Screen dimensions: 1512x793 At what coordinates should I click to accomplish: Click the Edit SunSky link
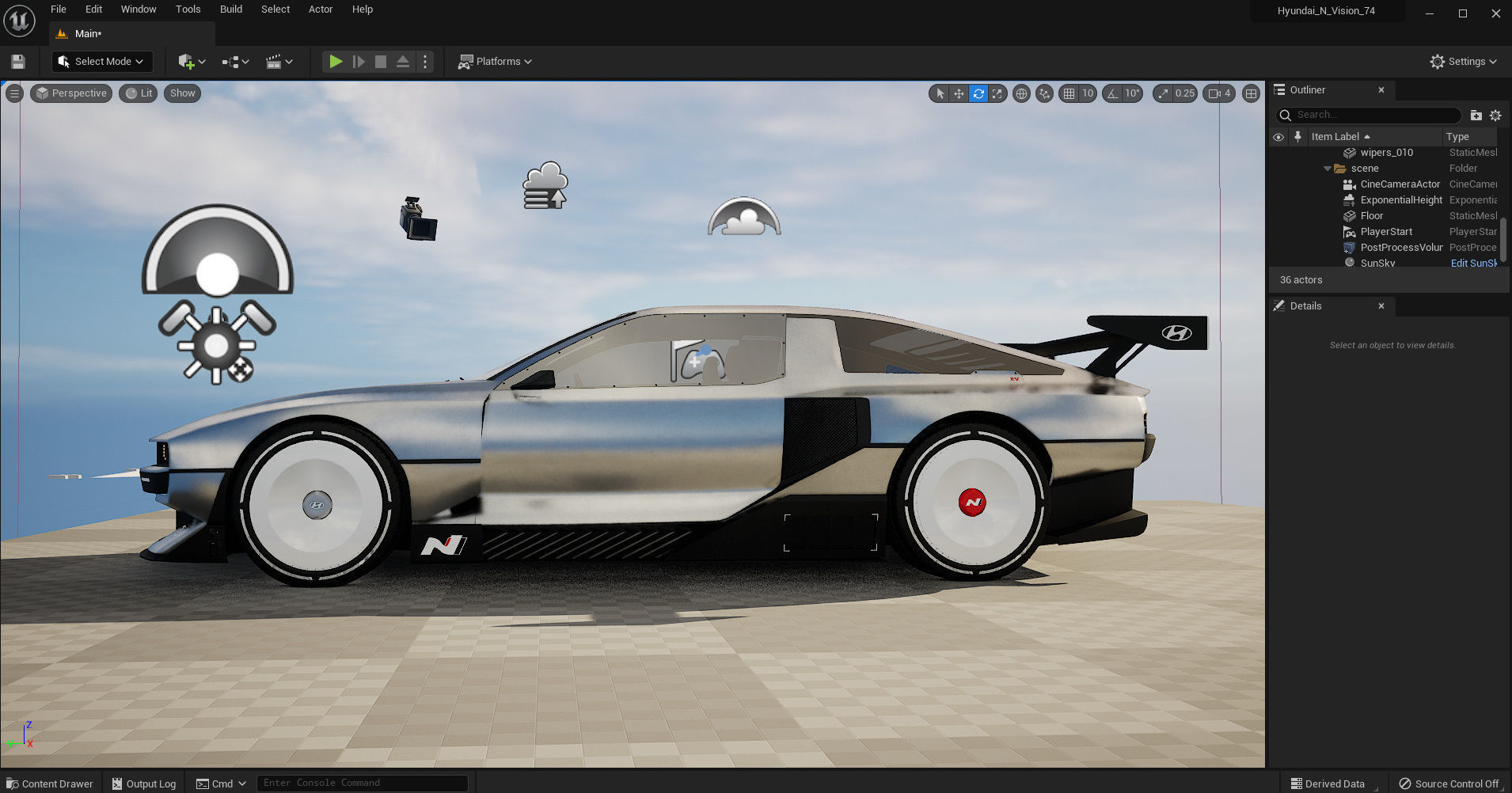pos(1473,264)
